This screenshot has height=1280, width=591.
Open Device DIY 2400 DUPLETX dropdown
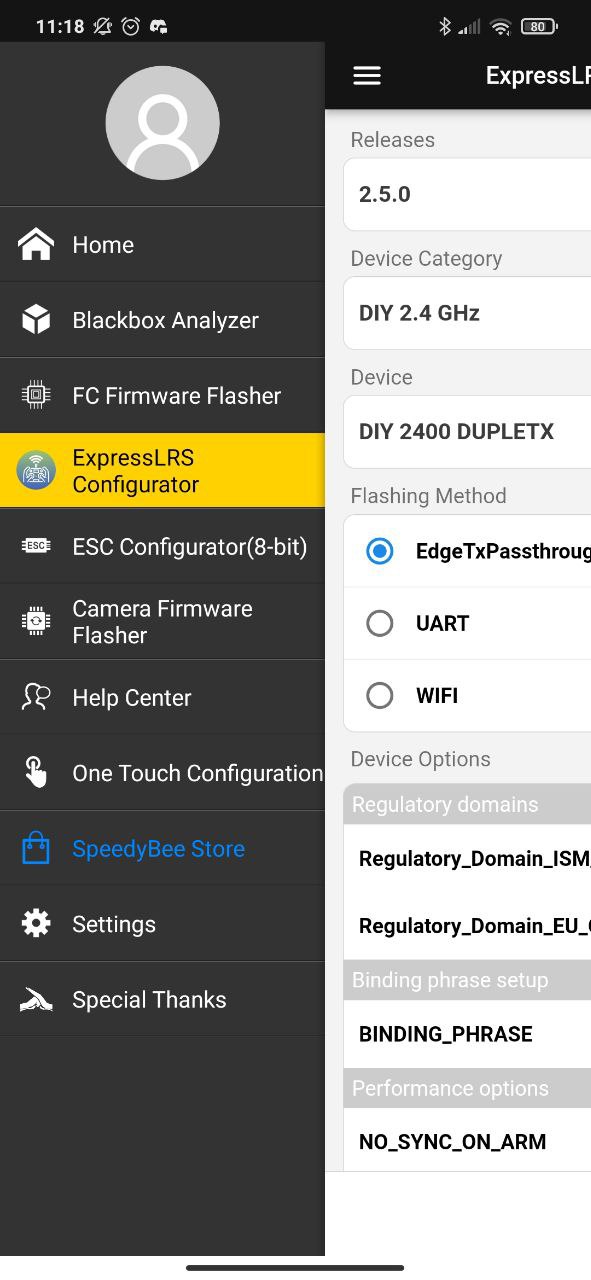(467, 432)
